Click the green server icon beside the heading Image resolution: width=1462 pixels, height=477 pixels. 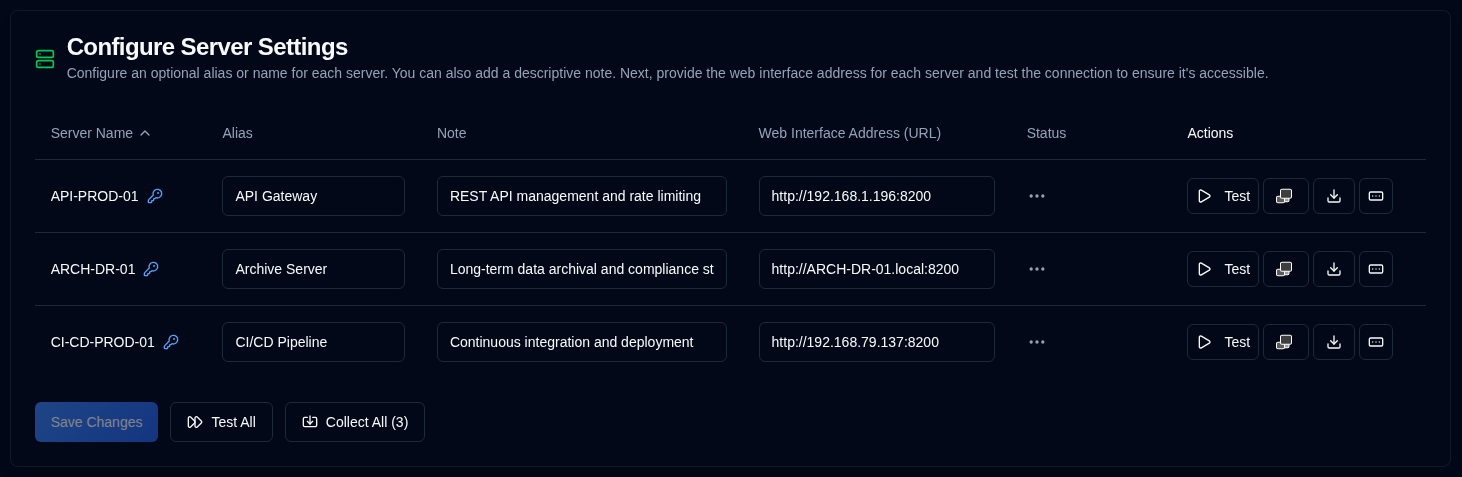click(x=45, y=59)
